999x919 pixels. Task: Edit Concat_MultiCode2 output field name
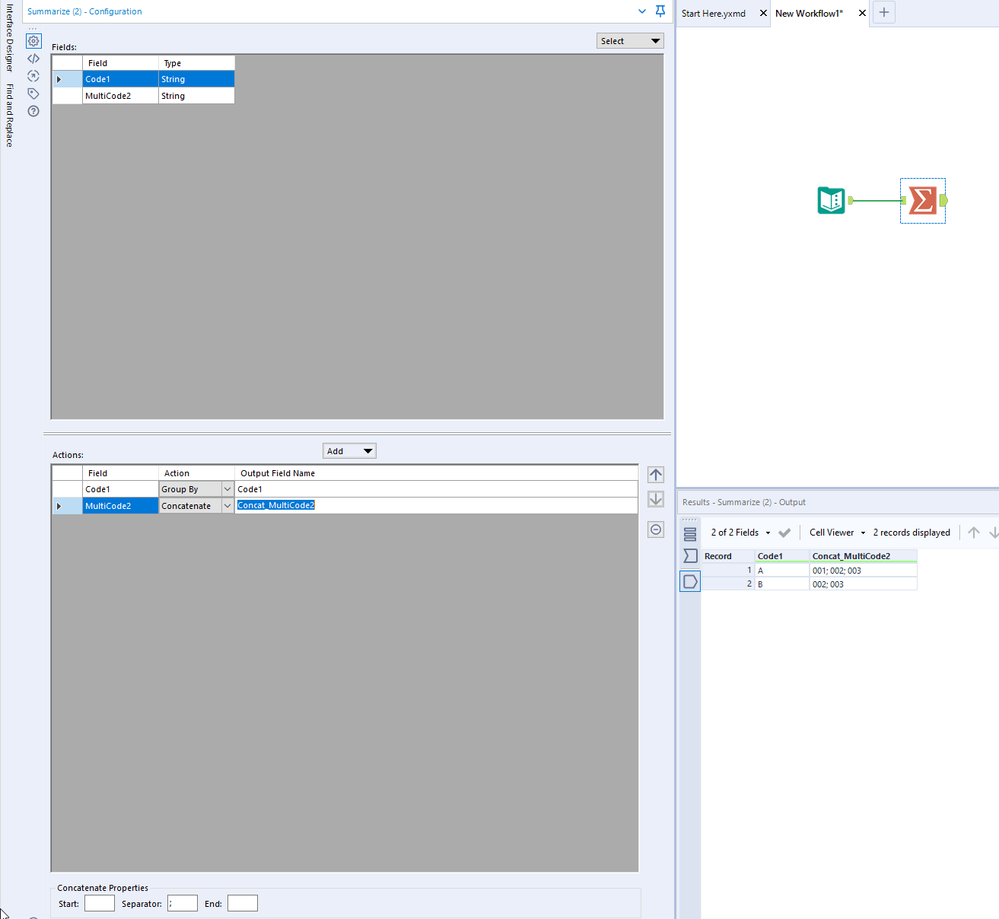click(x=436, y=505)
